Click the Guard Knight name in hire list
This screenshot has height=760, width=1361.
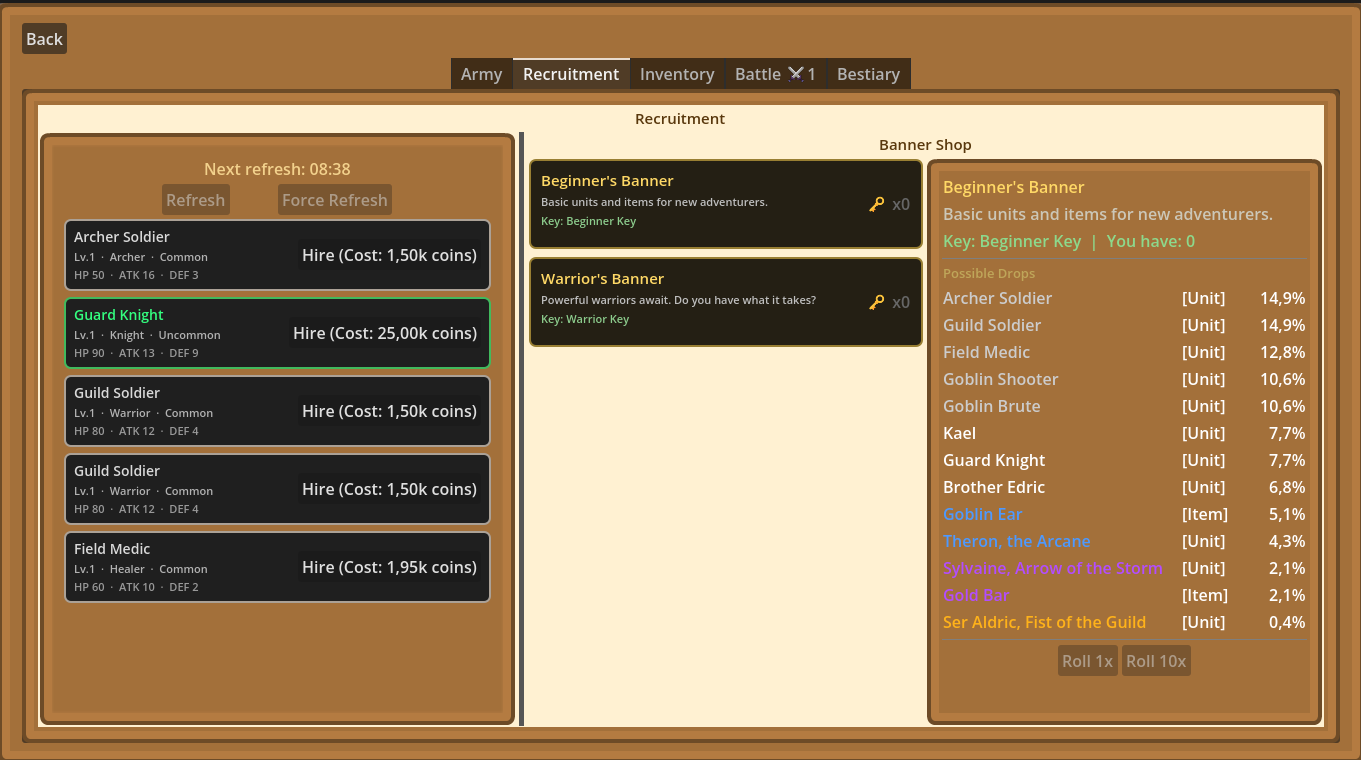pos(119,315)
